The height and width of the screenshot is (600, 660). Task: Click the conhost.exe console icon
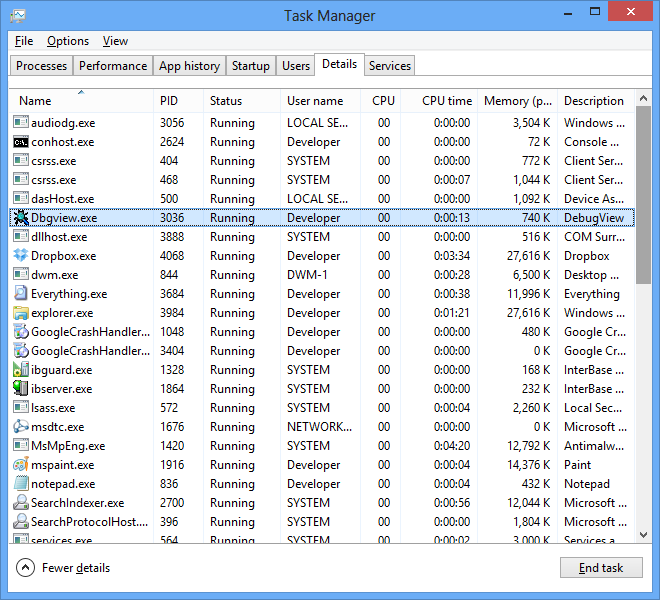tap(21, 142)
